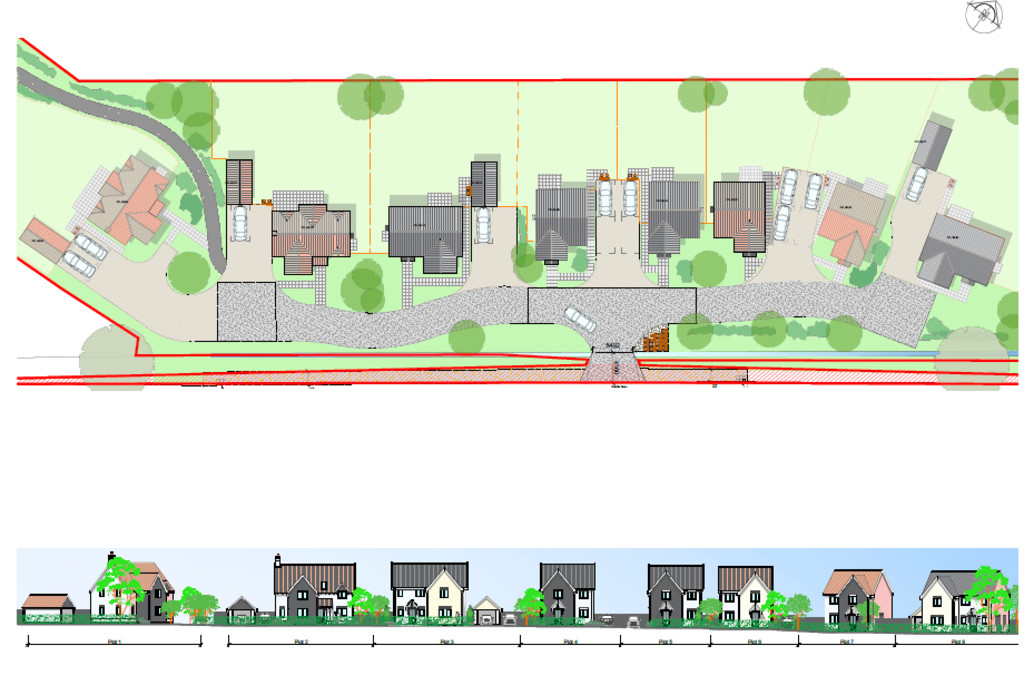Select the detached garage at far left of elevation
Screen dimensions: 1024x675
(x=47, y=605)
